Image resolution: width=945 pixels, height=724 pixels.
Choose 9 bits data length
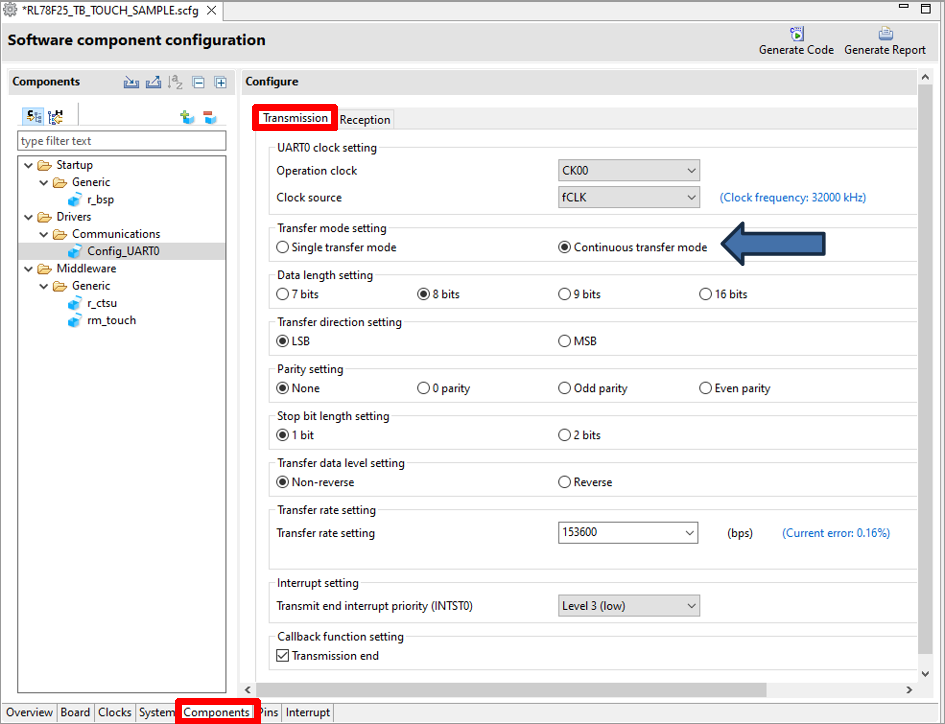[565, 294]
